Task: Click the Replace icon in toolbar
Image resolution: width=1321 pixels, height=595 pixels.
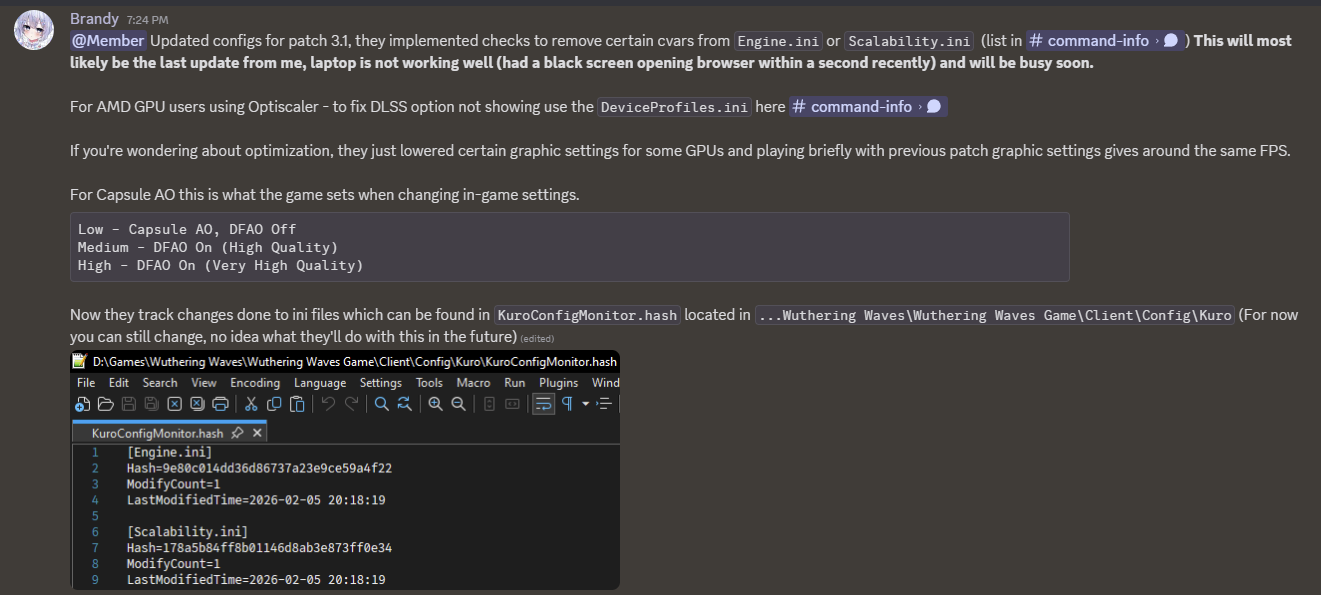Action: (404, 404)
